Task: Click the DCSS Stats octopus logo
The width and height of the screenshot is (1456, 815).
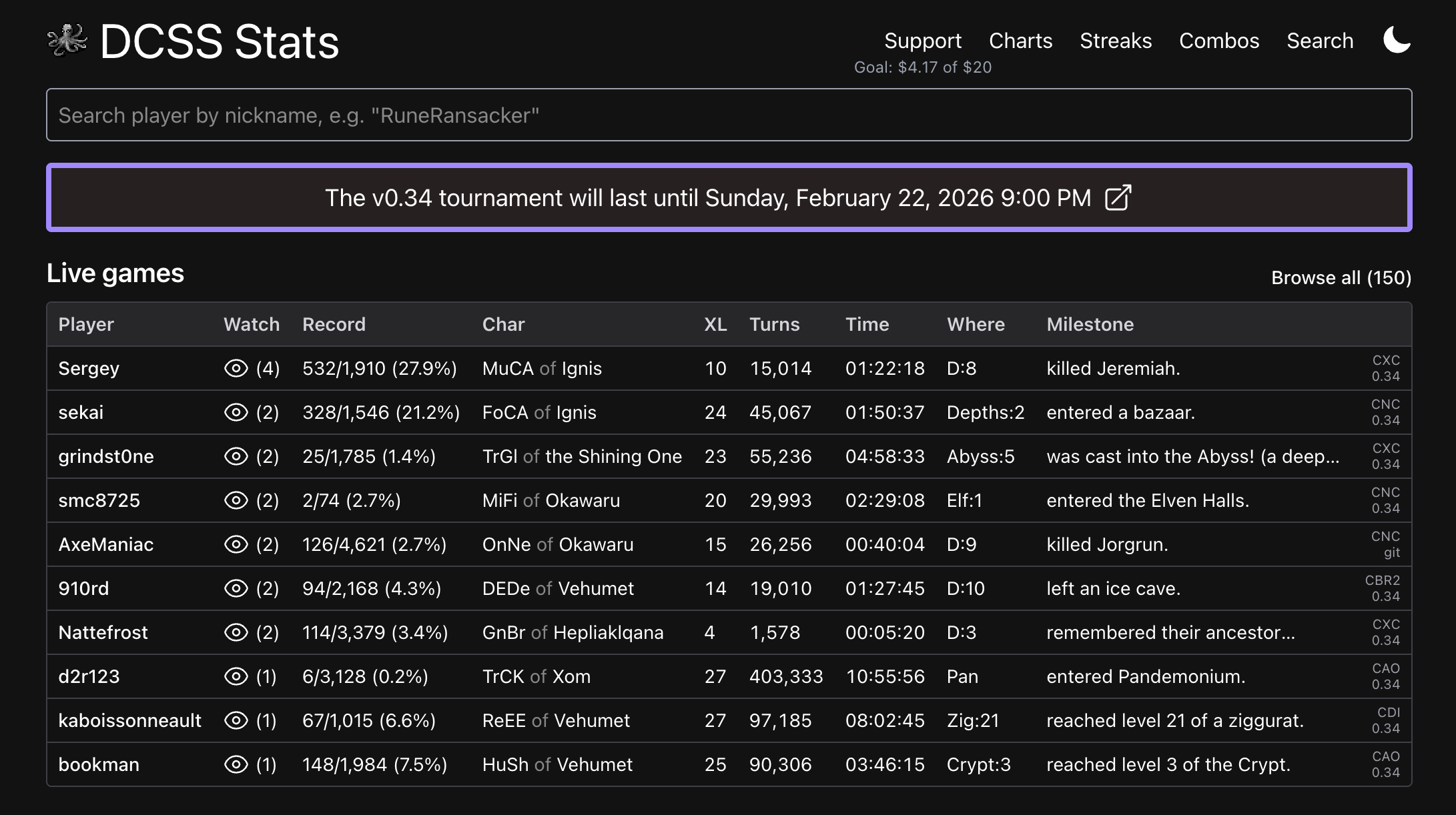Action: pos(67,41)
